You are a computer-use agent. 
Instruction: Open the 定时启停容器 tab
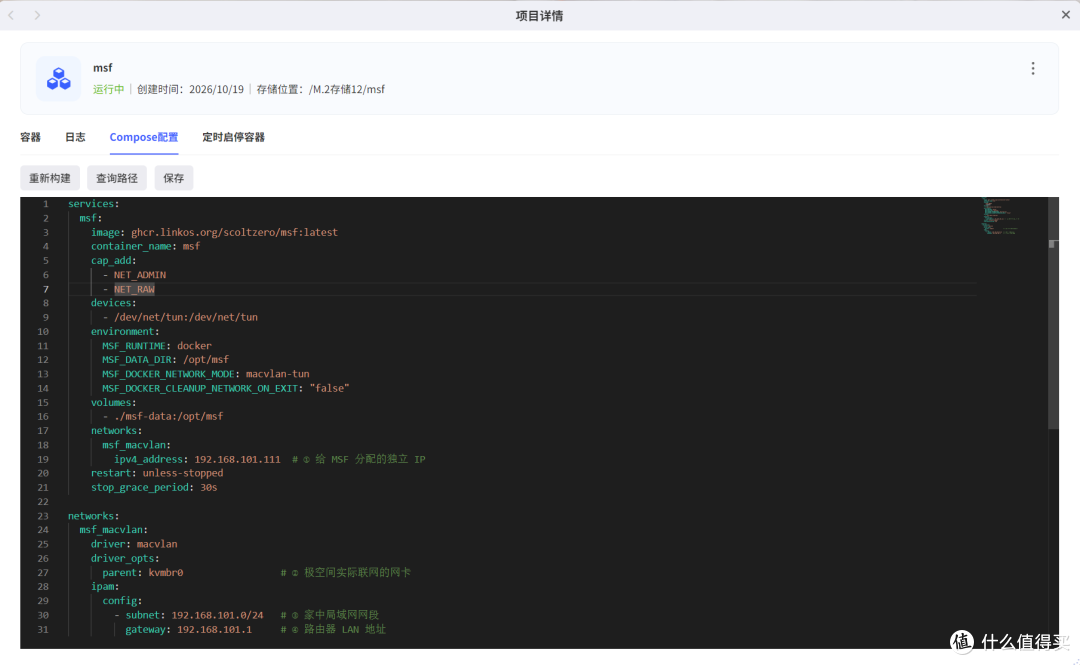(x=233, y=137)
